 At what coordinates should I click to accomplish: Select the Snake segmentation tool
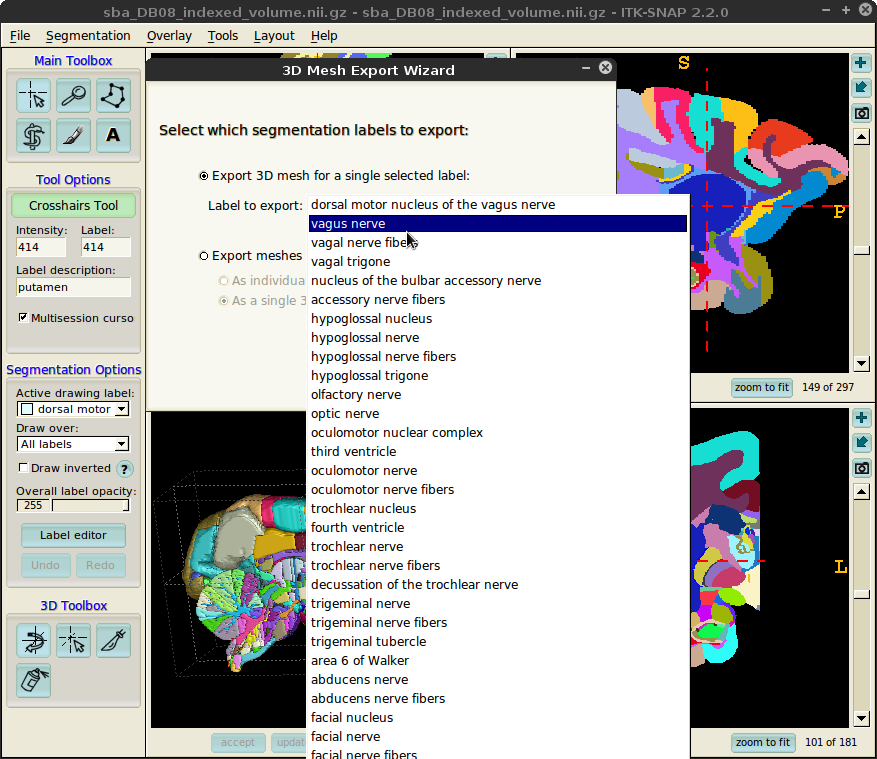tap(34, 135)
